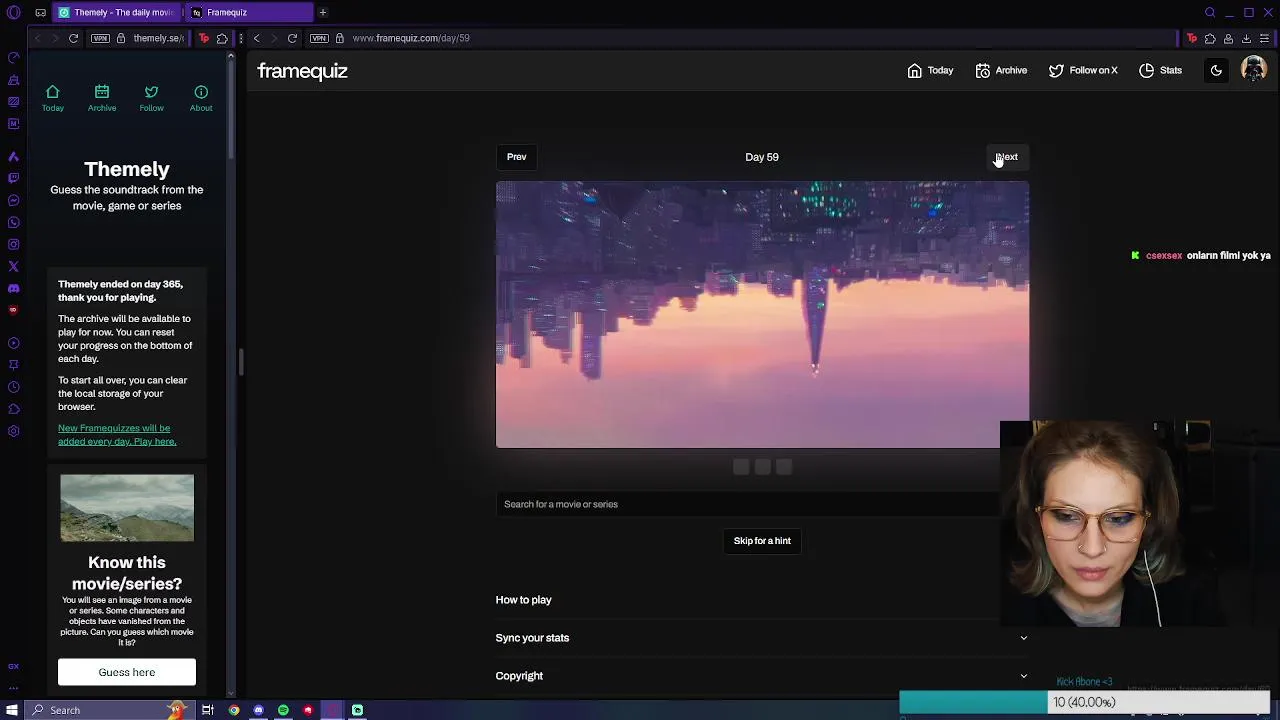Viewport: 1280px width, 720px height.
Task: Go to next day with Next
Action: coord(1007,156)
